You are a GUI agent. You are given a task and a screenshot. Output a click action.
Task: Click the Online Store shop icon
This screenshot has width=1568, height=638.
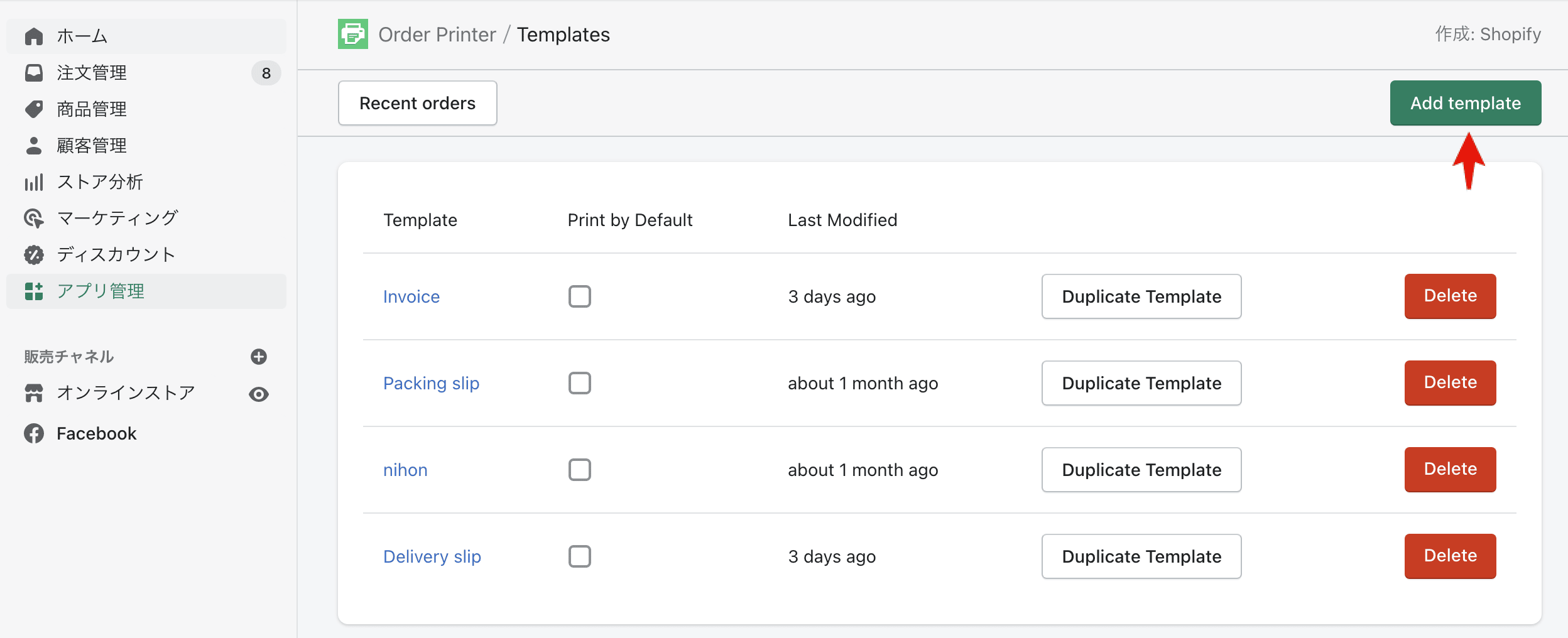[34, 393]
